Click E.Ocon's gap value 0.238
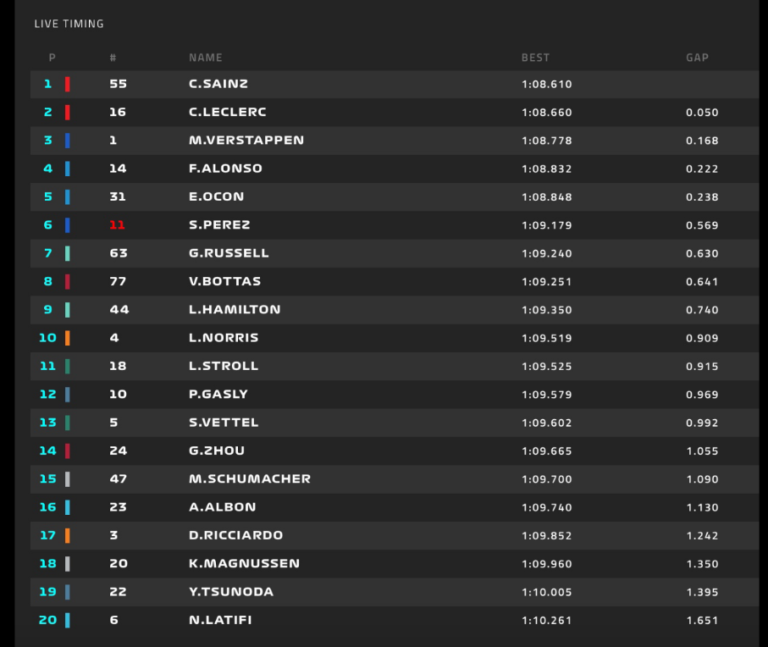 702,197
